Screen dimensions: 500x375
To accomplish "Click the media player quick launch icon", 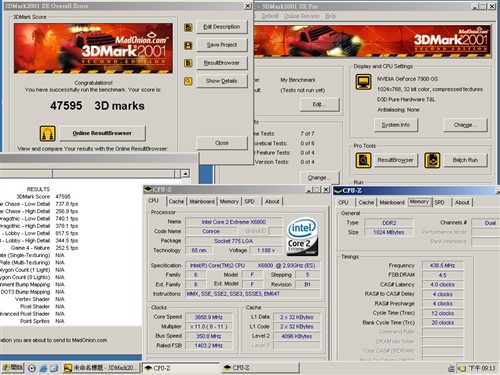I will tap(32, 368).
